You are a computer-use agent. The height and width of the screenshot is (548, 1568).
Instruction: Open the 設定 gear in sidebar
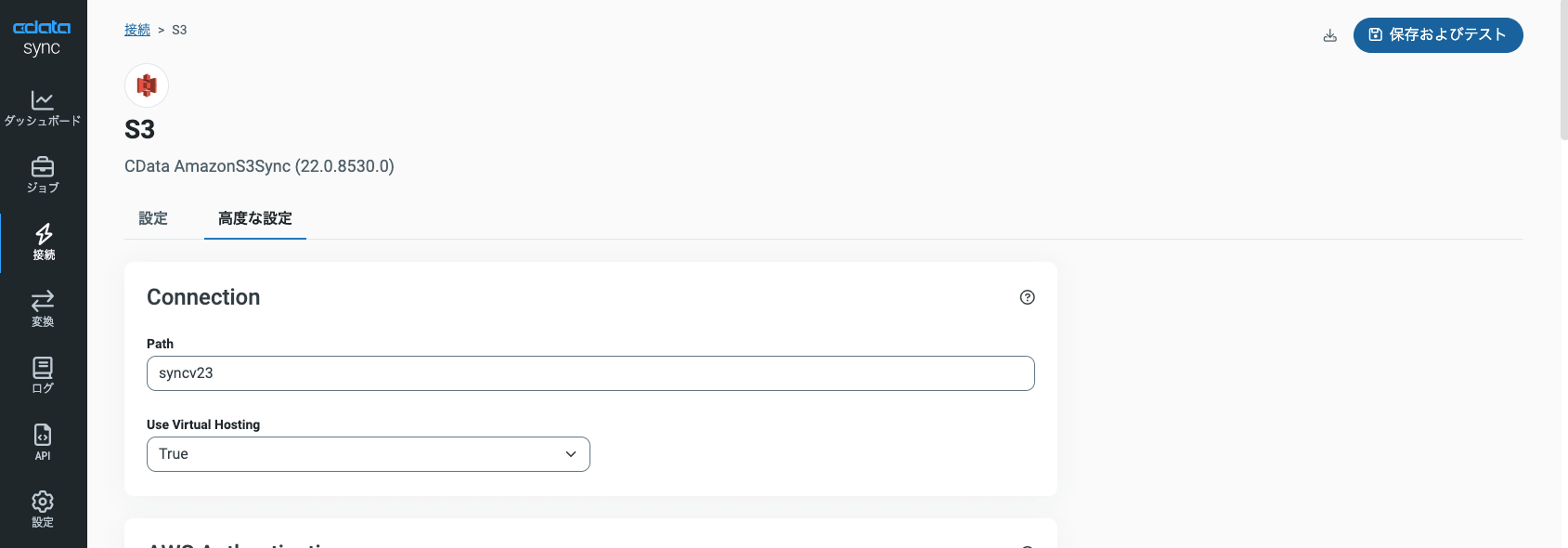pos(43,510)
